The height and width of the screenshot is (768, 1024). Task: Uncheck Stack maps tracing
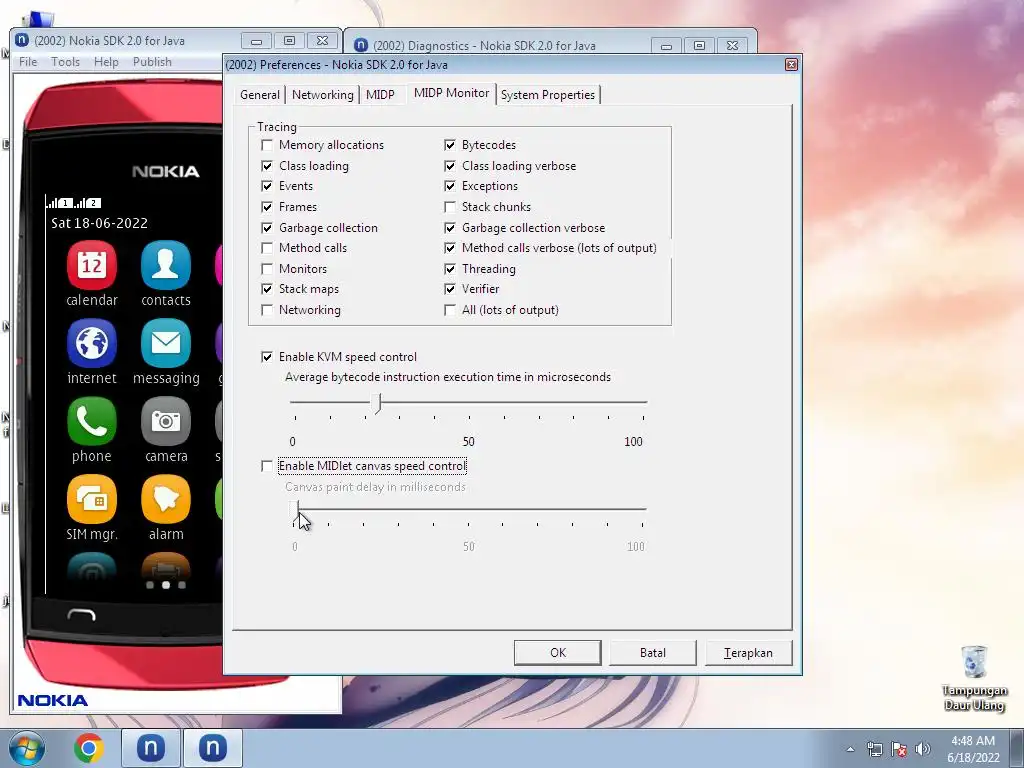point(266,289)
